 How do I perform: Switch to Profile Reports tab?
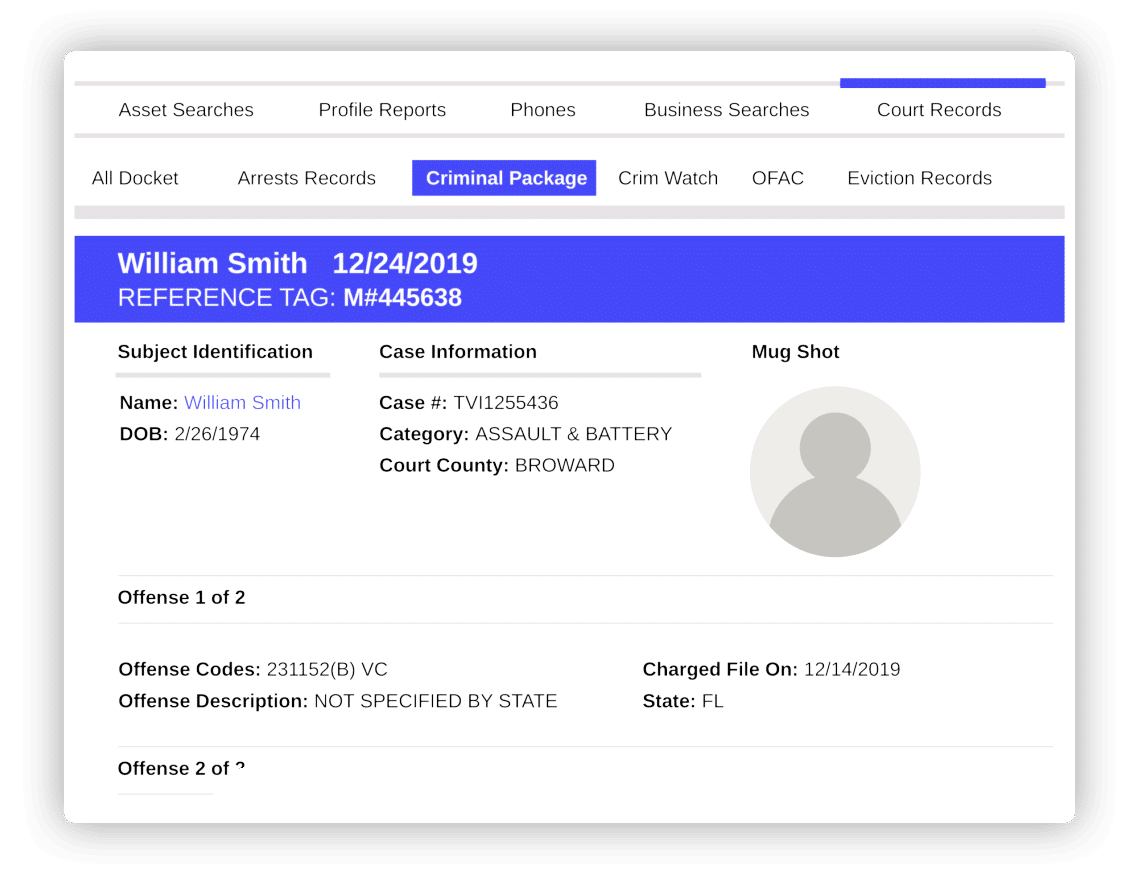point(382,110)
